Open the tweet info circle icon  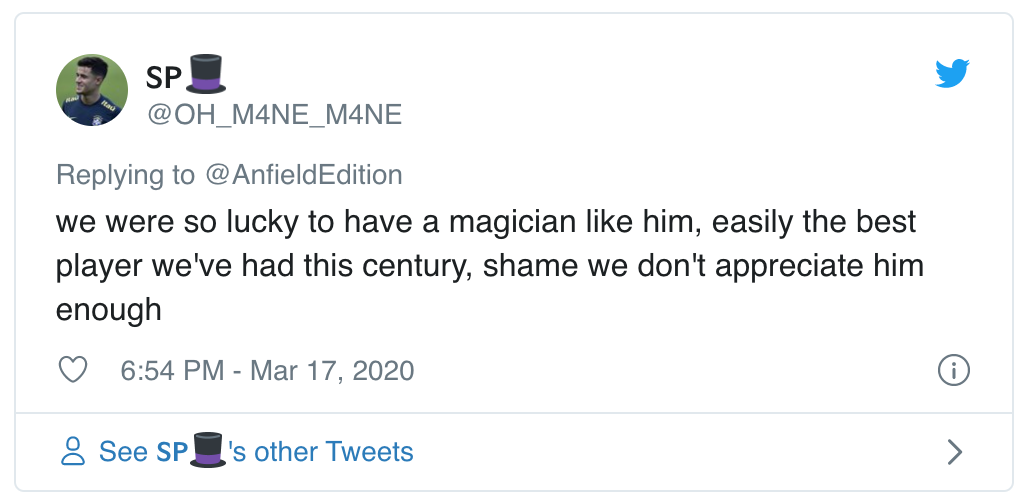(x=954, y=371)
